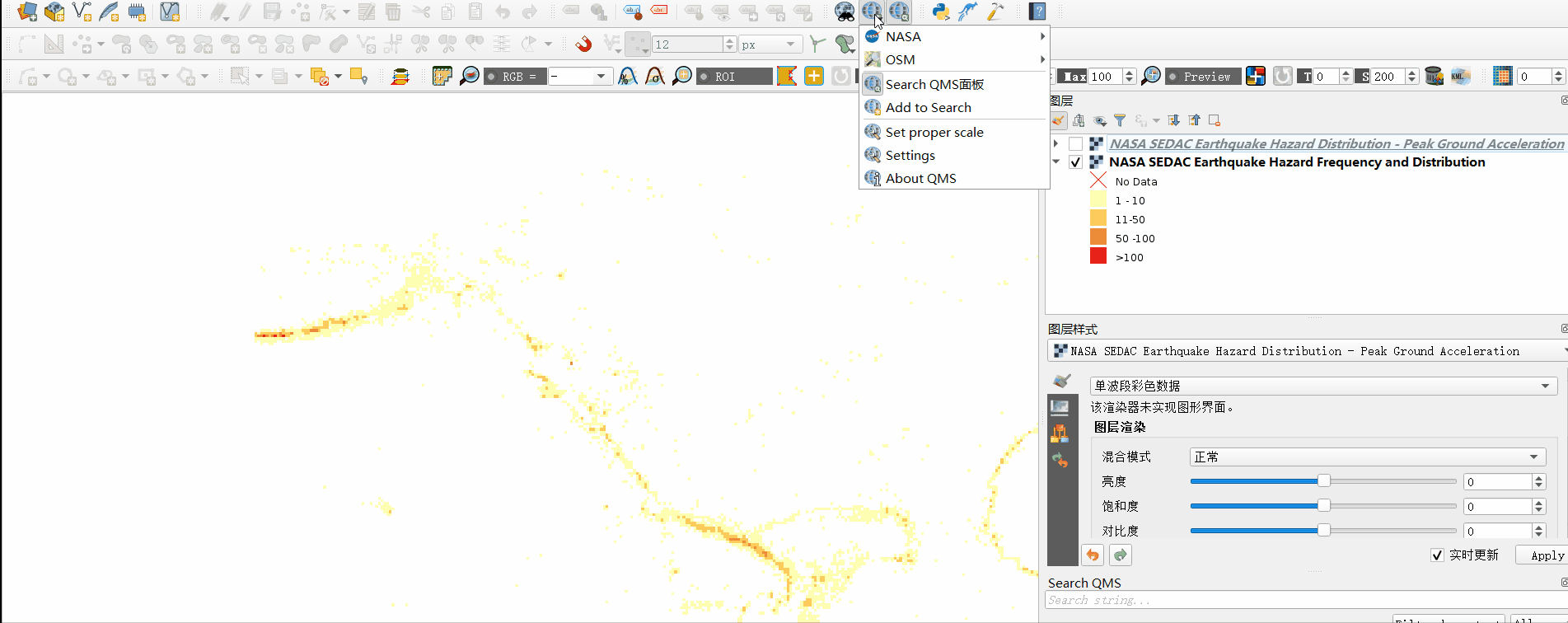Click the ROI display toggle button
Screen dimensions: 1568x623
click(x=735, y=77)
